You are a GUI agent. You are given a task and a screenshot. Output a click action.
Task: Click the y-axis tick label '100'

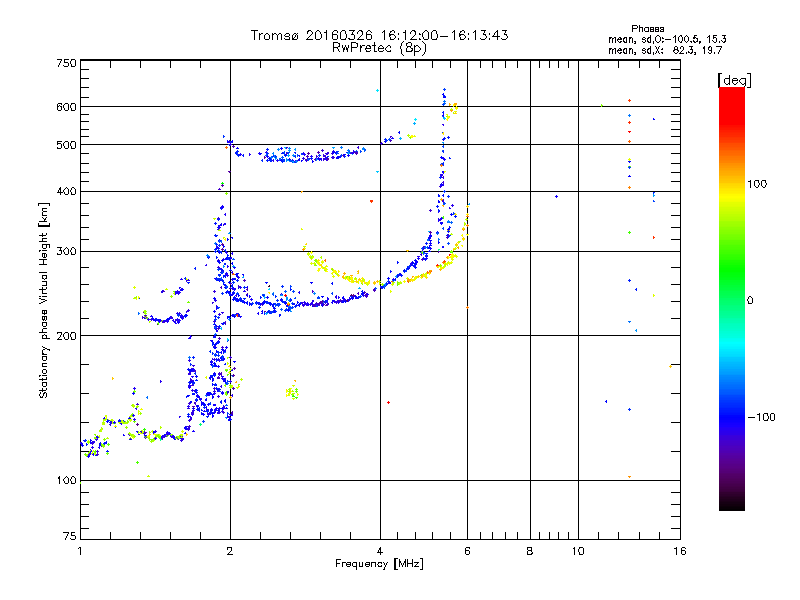(x=66, y=480)
